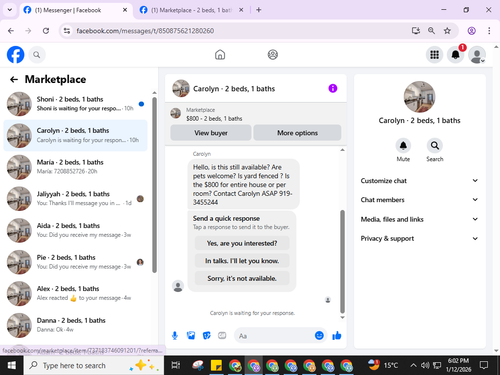Click the More options button
This screenshot has width=500, height=375.
[x=297, y=133]
